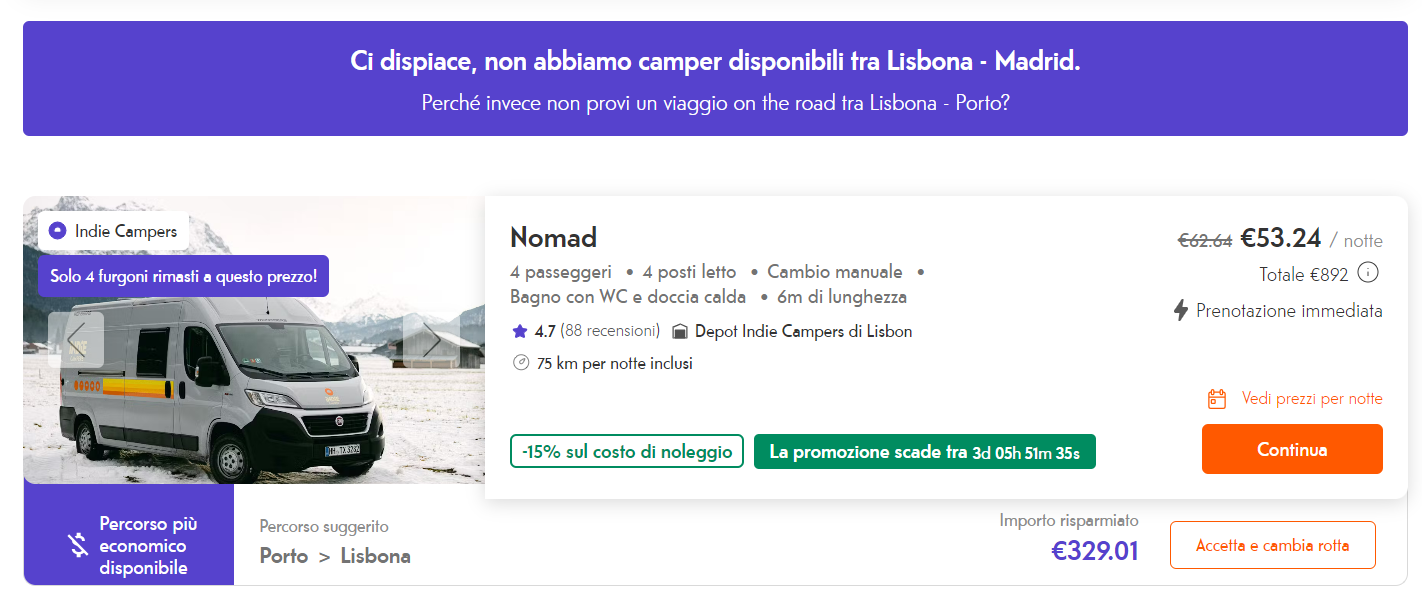Click the purple star rating icon

coord(519,331)
